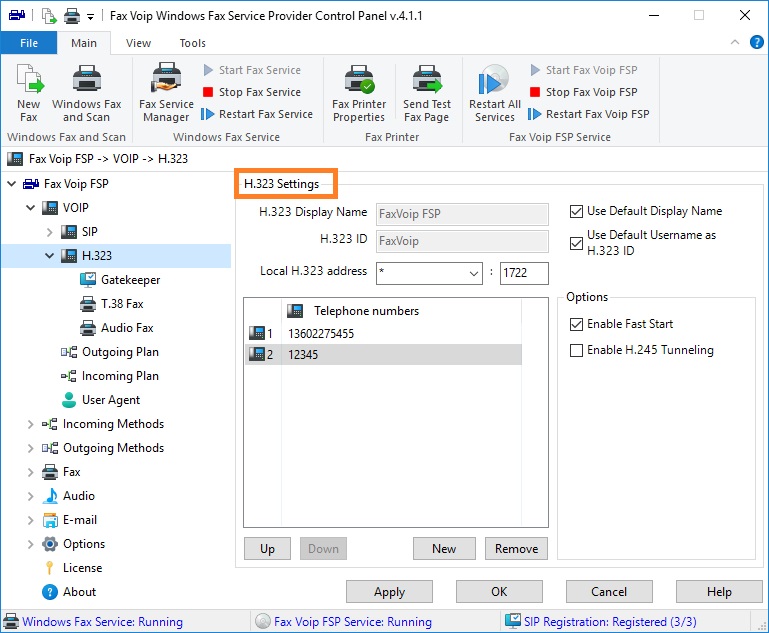Viewport: 769px width, 633px height.
Task: Expand the SIP tree node
Action: [x=50, y=232]
